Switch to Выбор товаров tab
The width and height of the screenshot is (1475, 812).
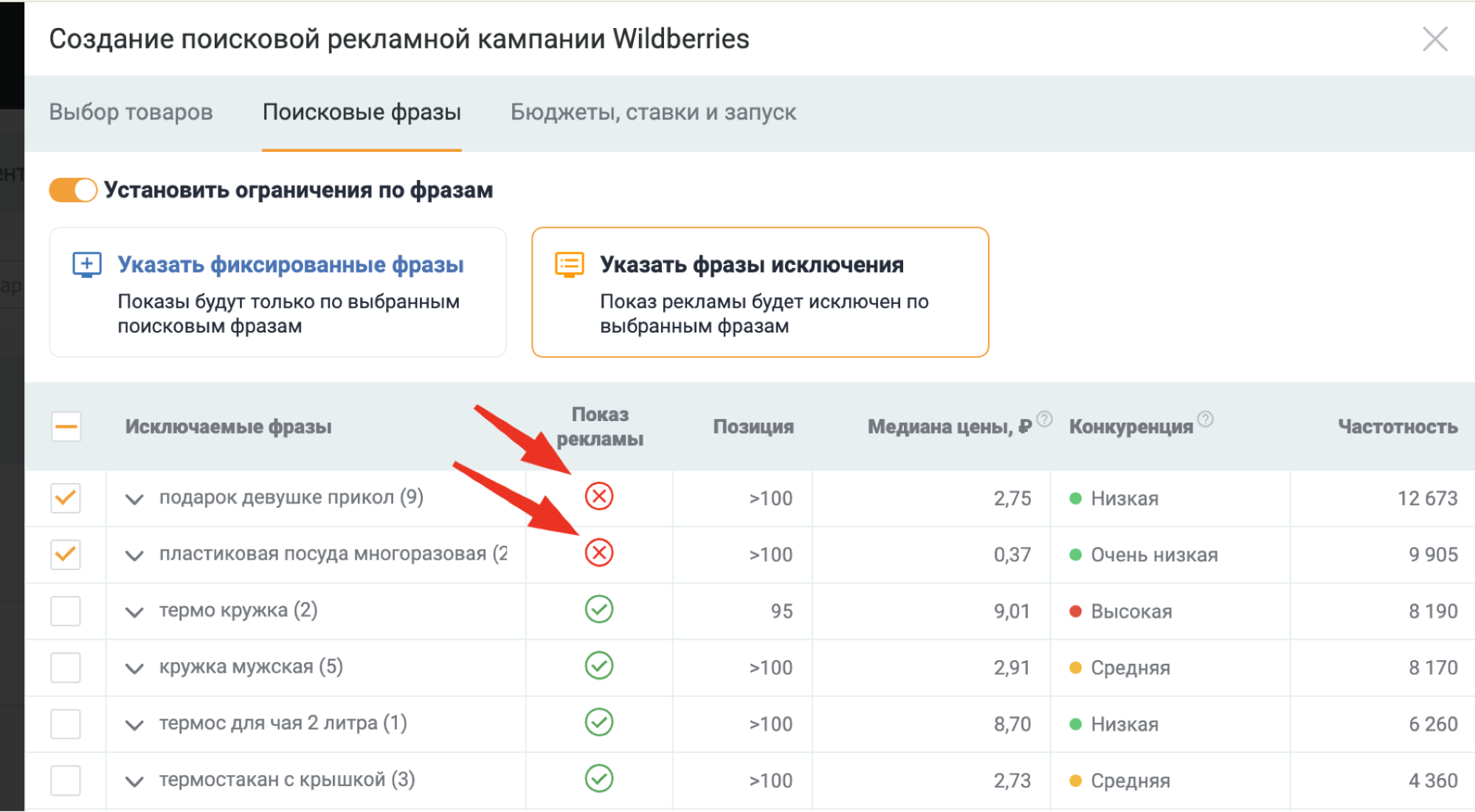(x=131, y=112)
